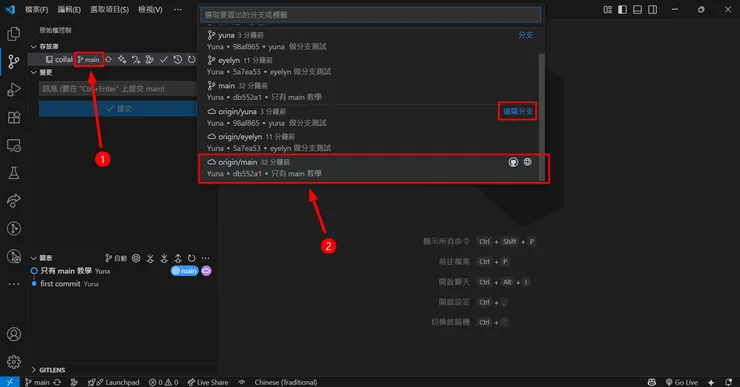This screenshot has width=740, height=387.
Task: Click the fetch icon in graph header
Action: point(150,258)
